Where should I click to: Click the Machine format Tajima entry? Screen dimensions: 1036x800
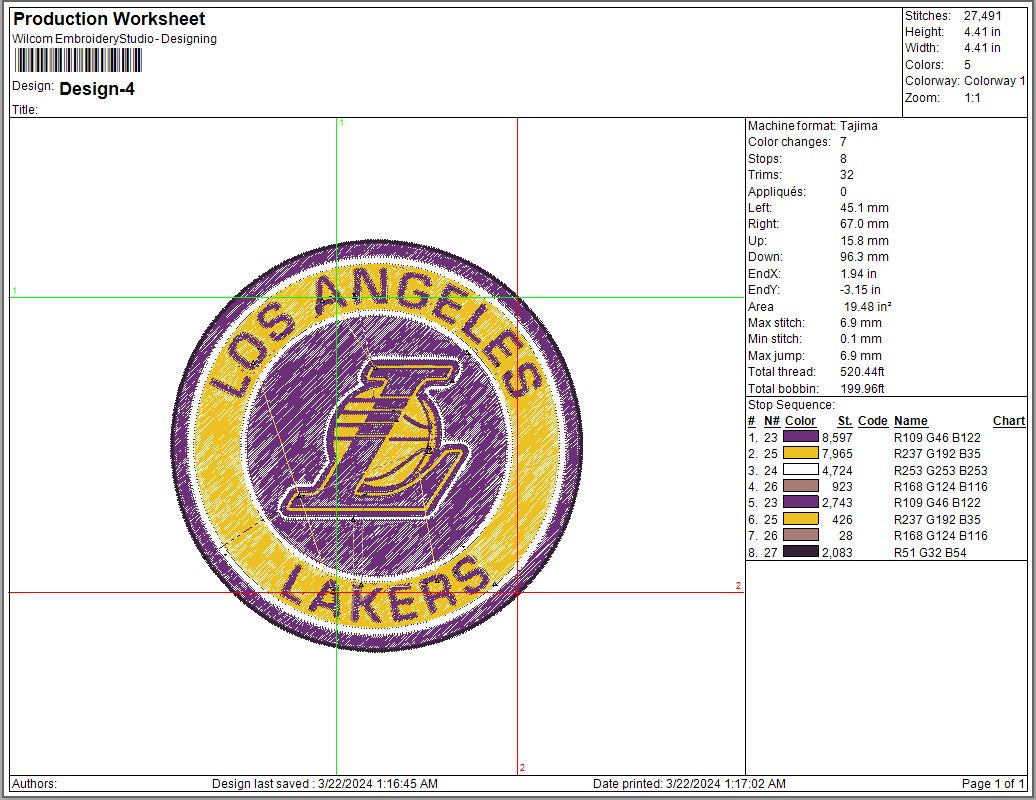coord(812,126)
